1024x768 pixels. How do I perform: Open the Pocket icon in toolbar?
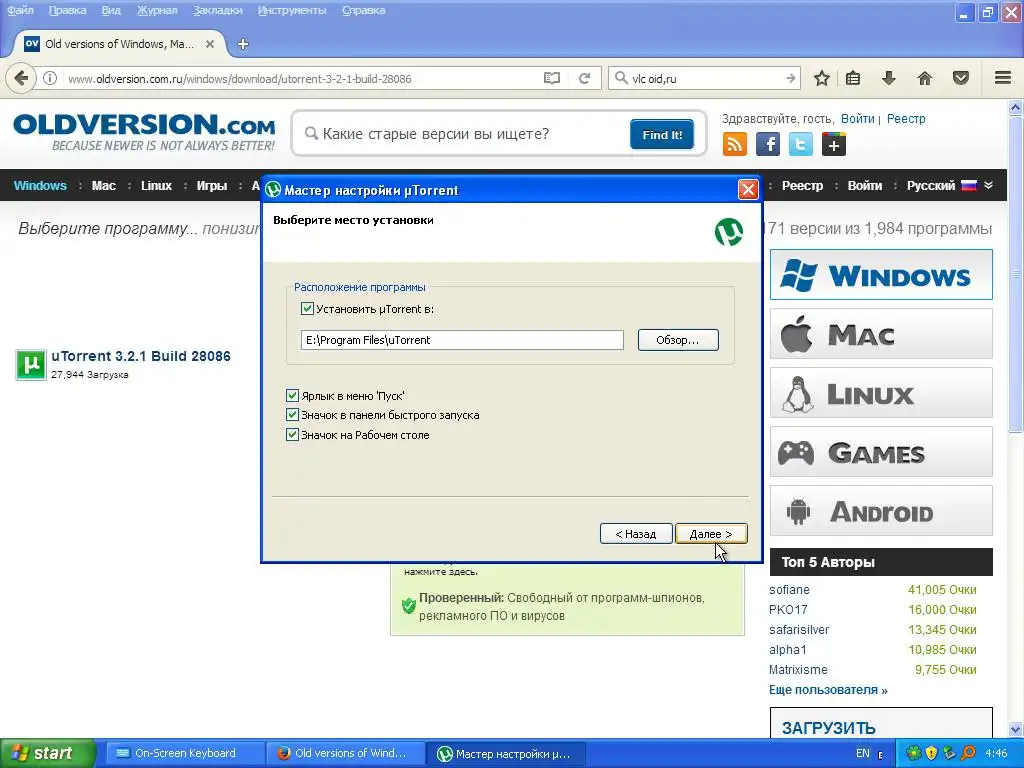click(x=961, y=78)
